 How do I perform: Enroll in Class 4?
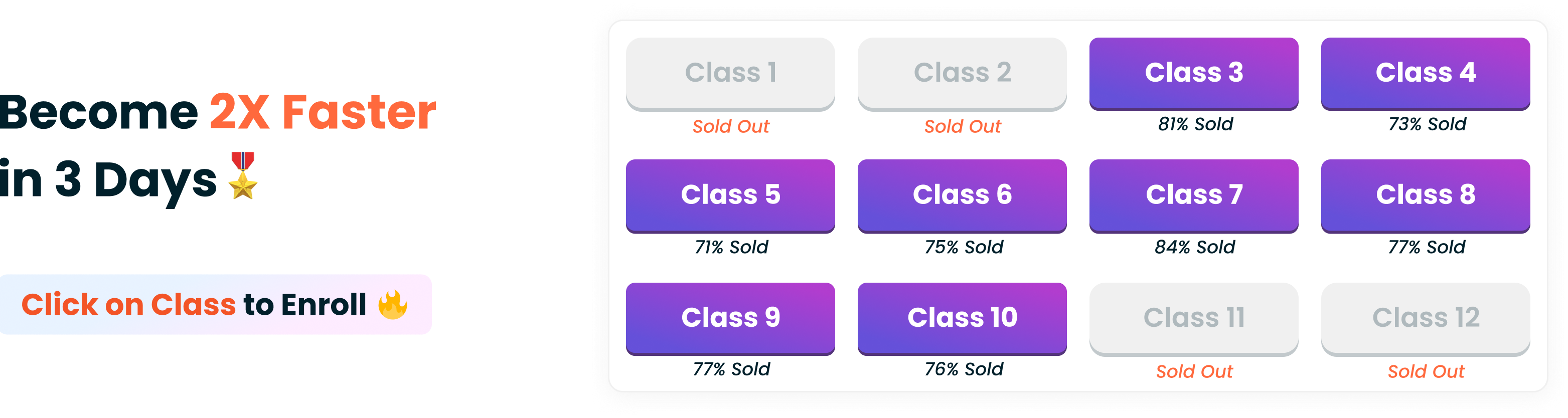pos(1426,73)
